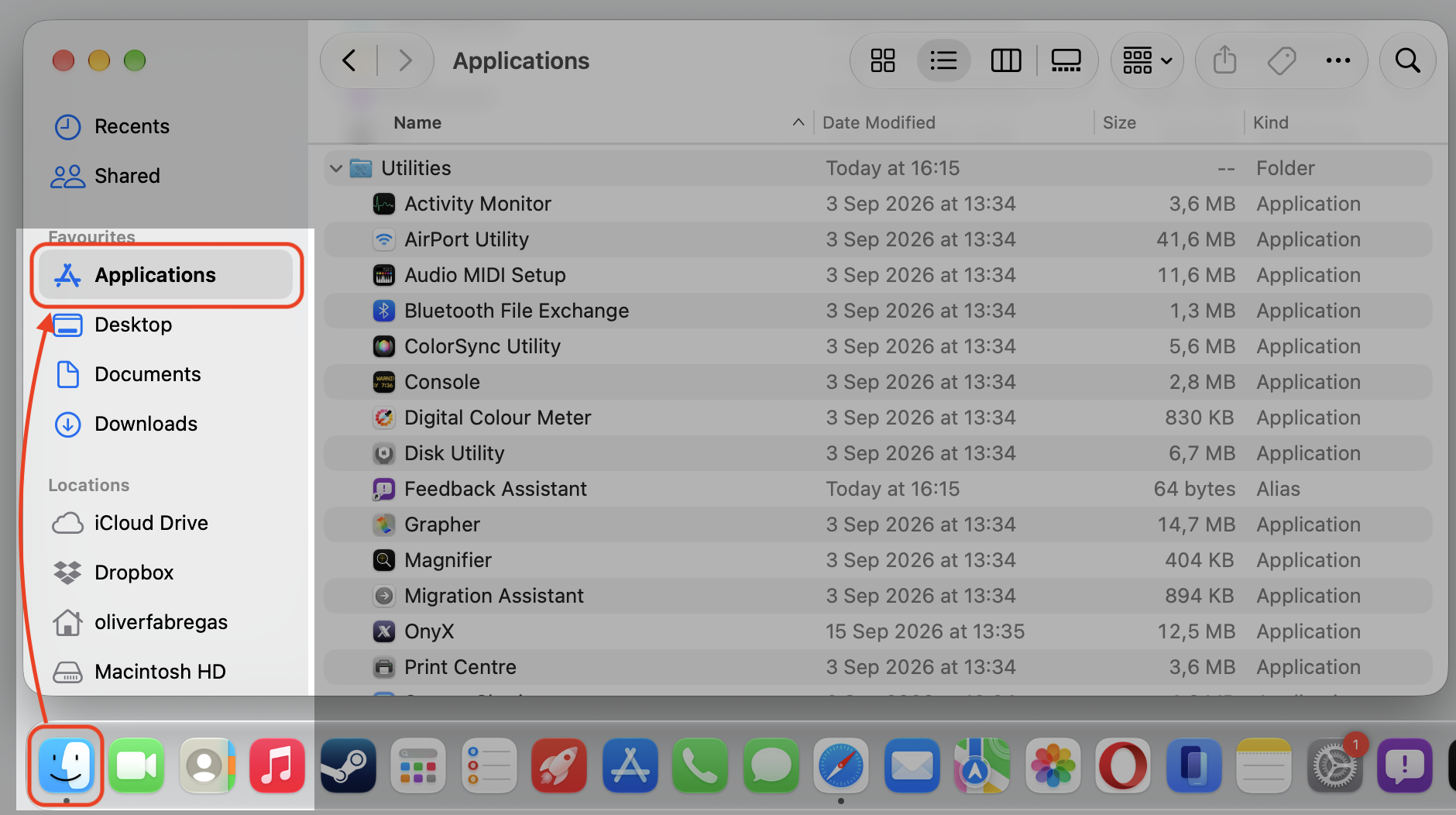Open Finder from the Dock
This screenshot has width=1456, height=815.
tap(67, 765)
